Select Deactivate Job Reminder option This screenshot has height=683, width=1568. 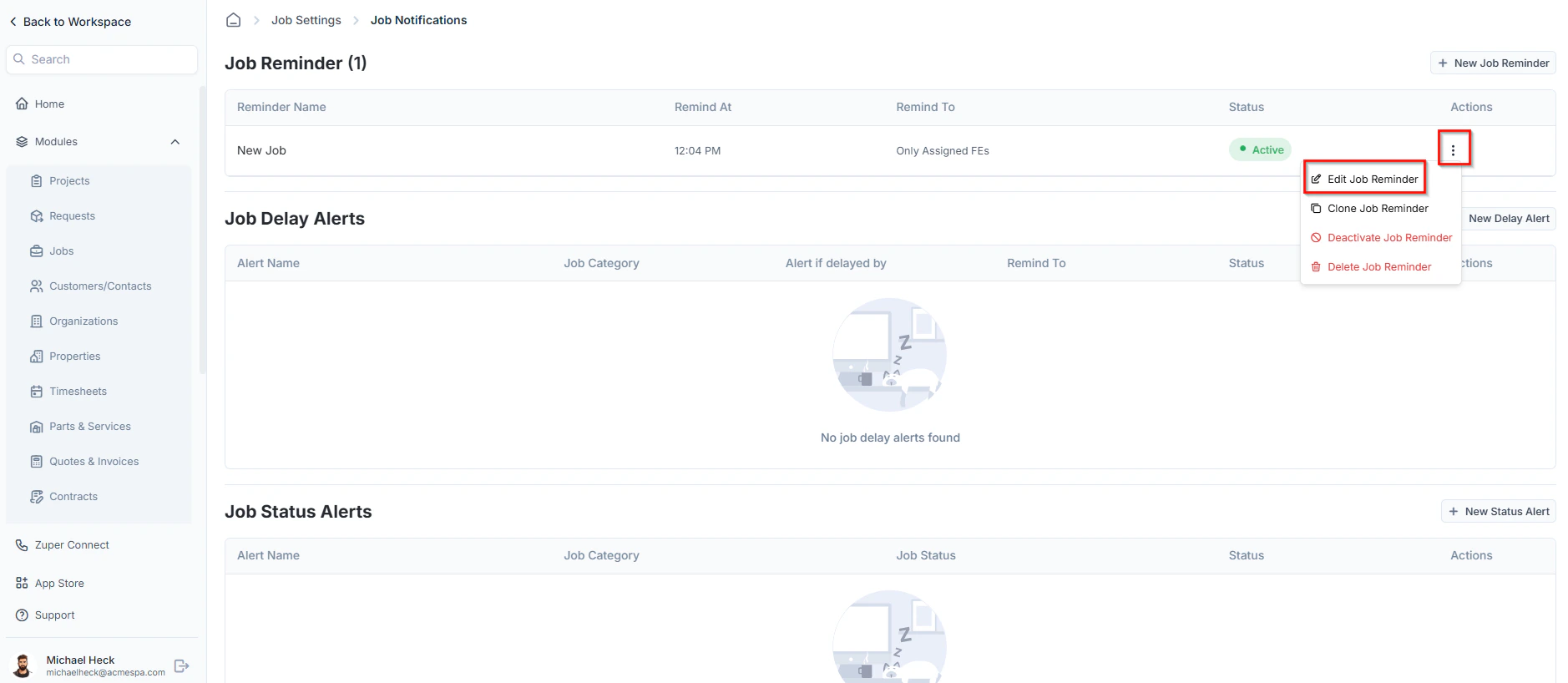[x=1381, y=238]
